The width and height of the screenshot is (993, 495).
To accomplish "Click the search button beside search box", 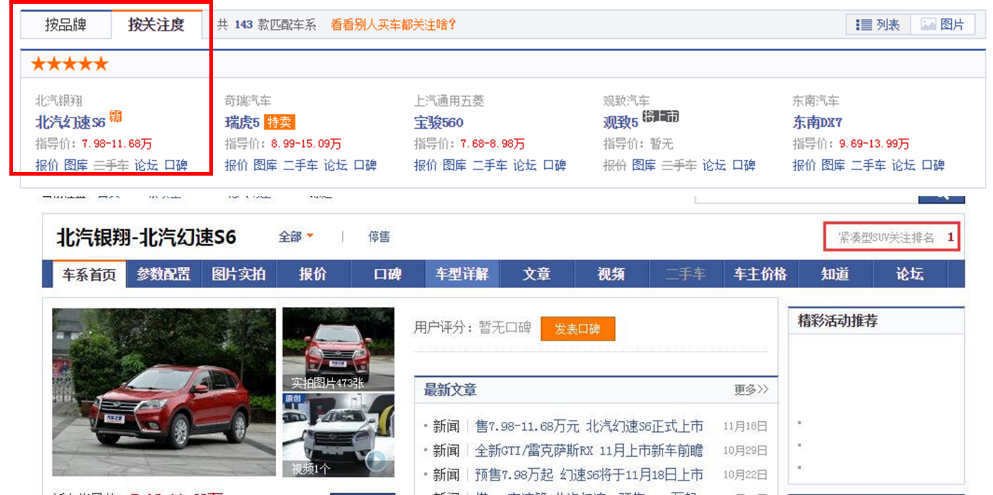I will (942, 198).
